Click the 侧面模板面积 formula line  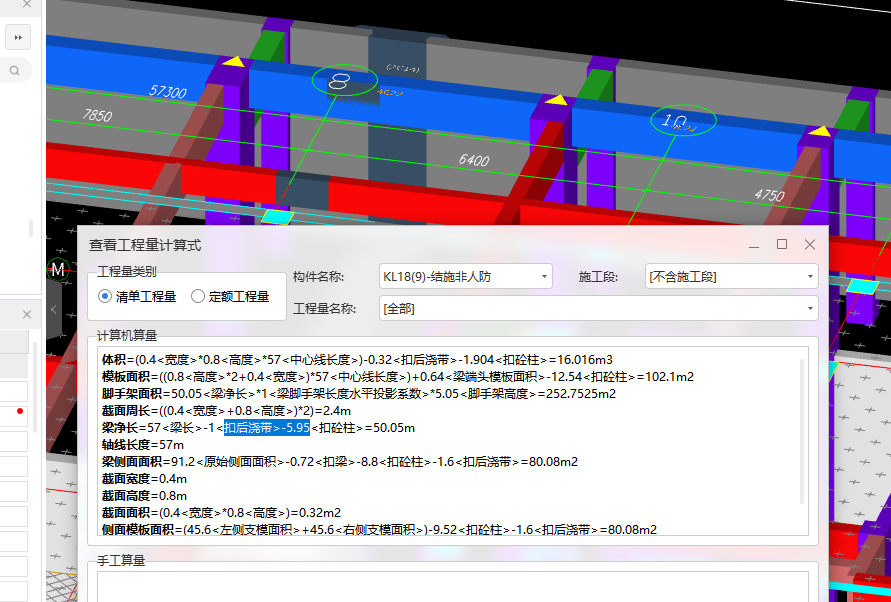(x=380, y=530)
